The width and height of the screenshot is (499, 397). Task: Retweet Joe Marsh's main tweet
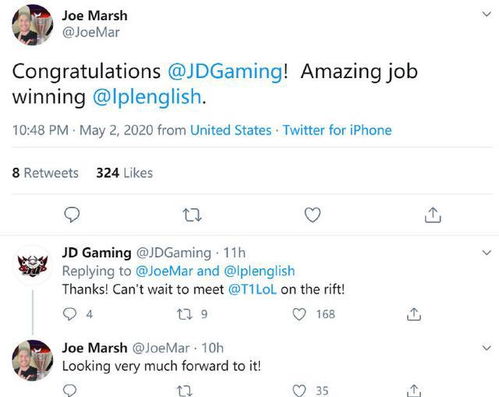(193, 215)
